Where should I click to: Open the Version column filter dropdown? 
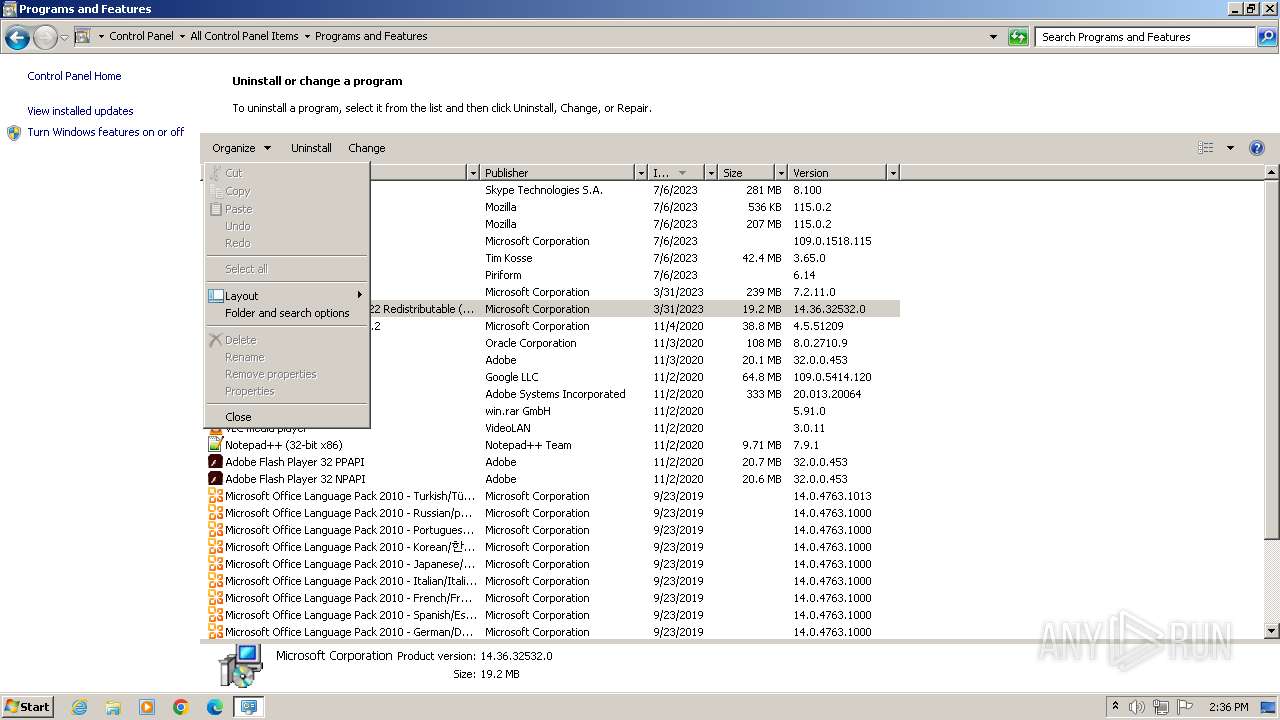pos(893,173)
